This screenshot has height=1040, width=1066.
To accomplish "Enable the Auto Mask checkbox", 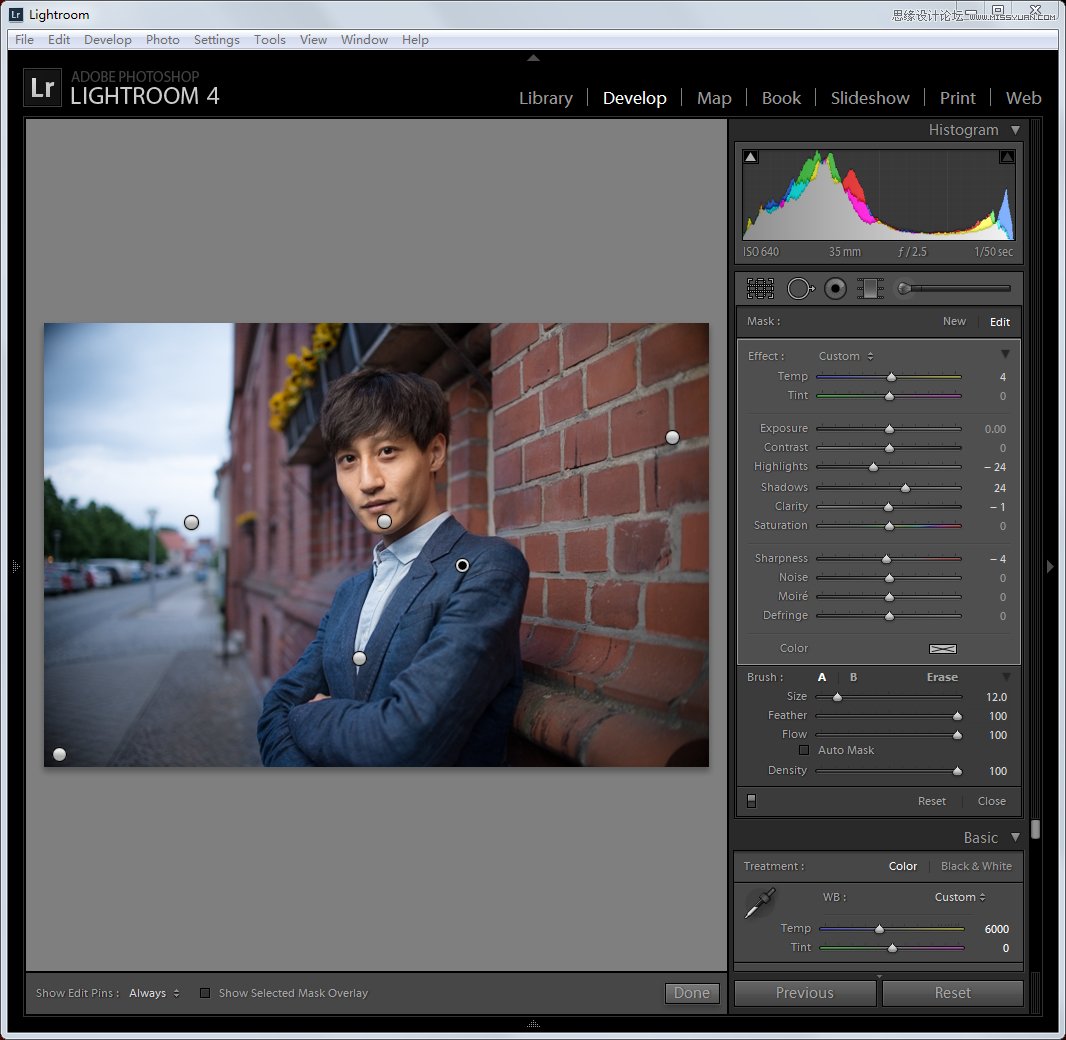I will coord(803,750).
